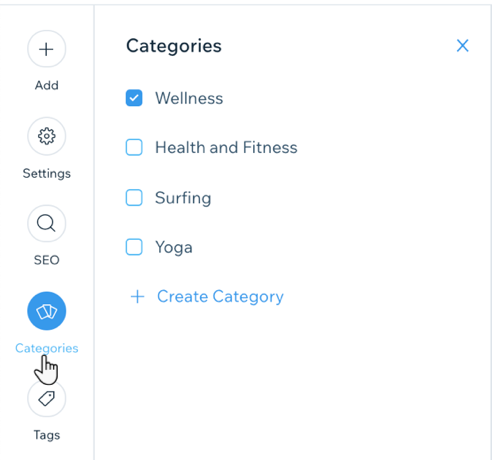Viewport: 492px width, 460px height.
Task: Uncheck the Wellness checkbox
Action: pos(134,98)
